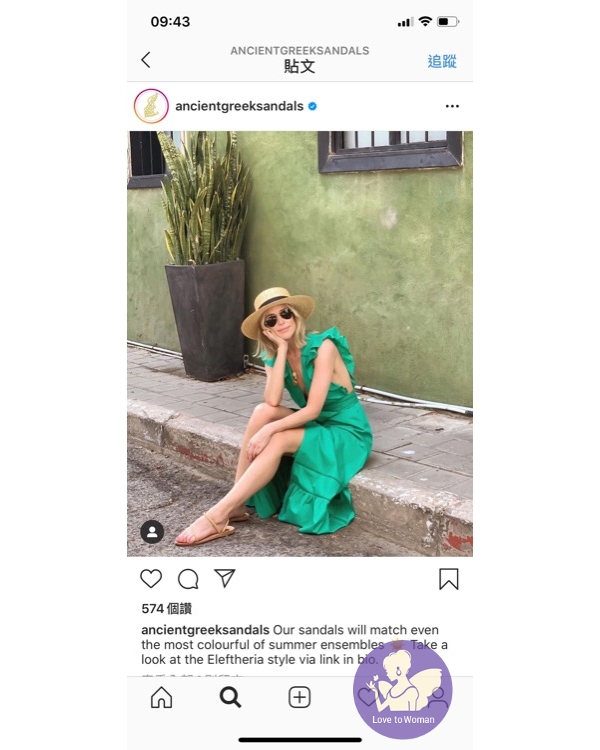
Task: Like the post with heart icon
Action: click(x=151, y=579)
